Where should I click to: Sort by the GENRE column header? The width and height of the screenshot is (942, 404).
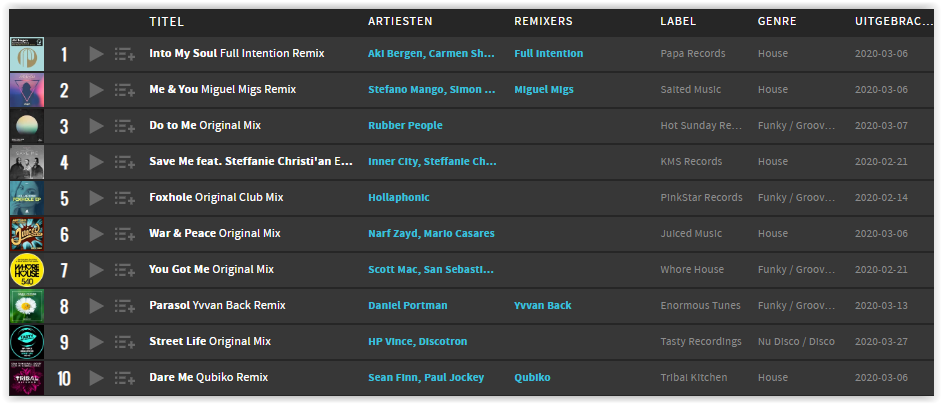(777, 22)
